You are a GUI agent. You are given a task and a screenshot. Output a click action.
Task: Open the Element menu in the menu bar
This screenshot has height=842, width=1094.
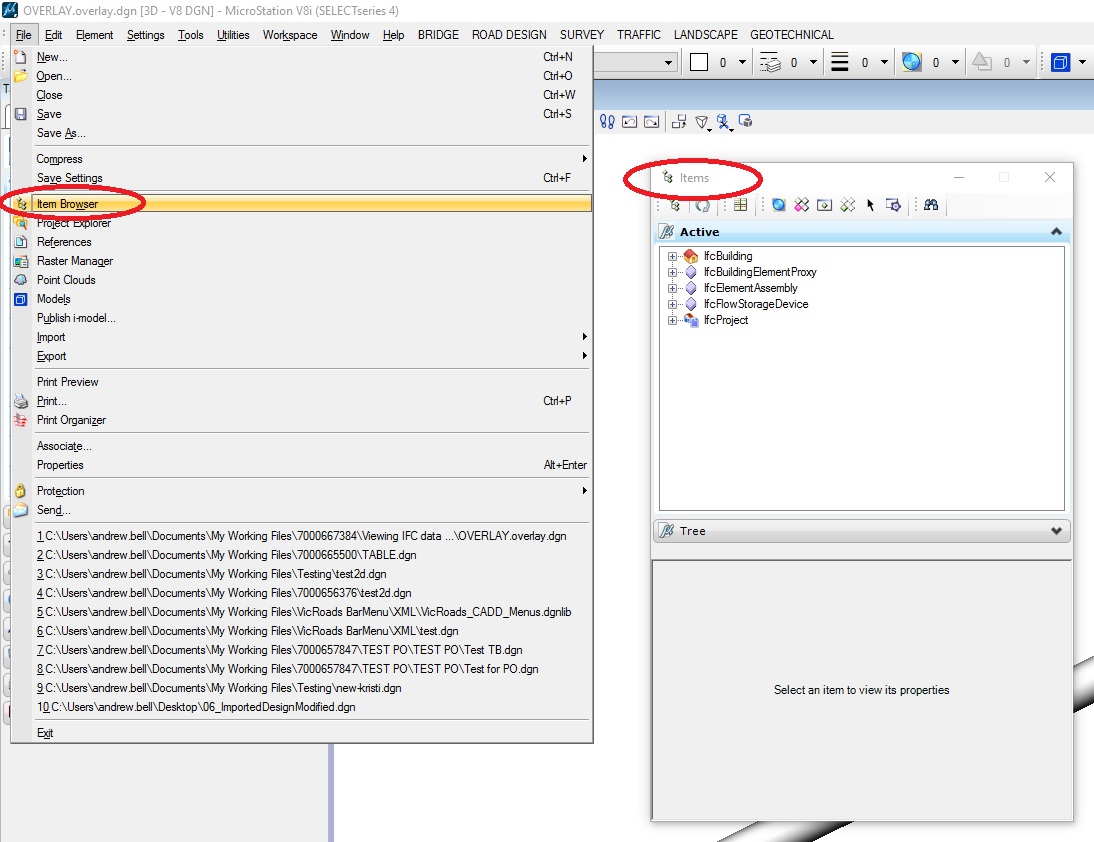pyautogui.click(x=94, y=35)
